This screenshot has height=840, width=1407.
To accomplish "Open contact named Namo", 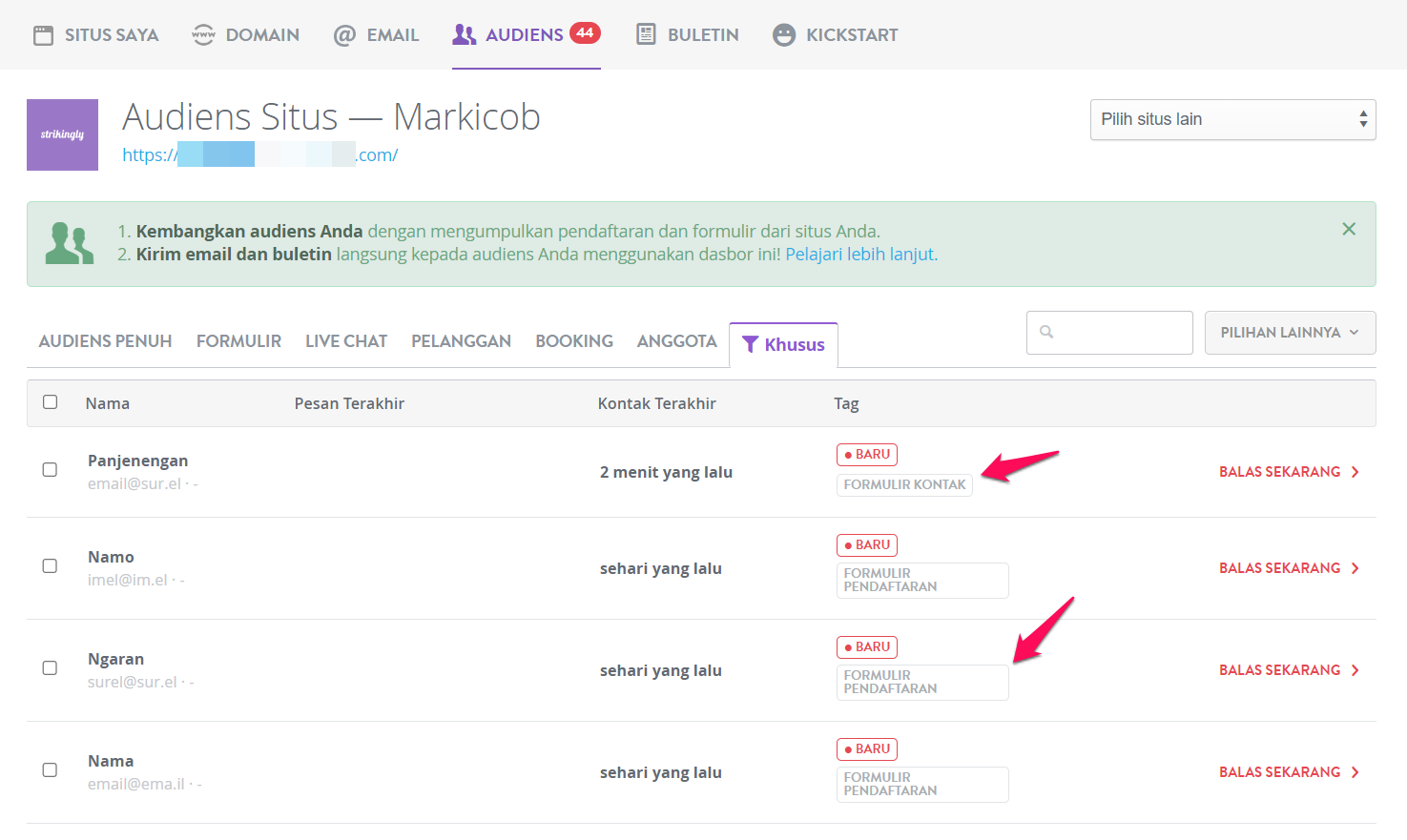I will tap(111, 558).
